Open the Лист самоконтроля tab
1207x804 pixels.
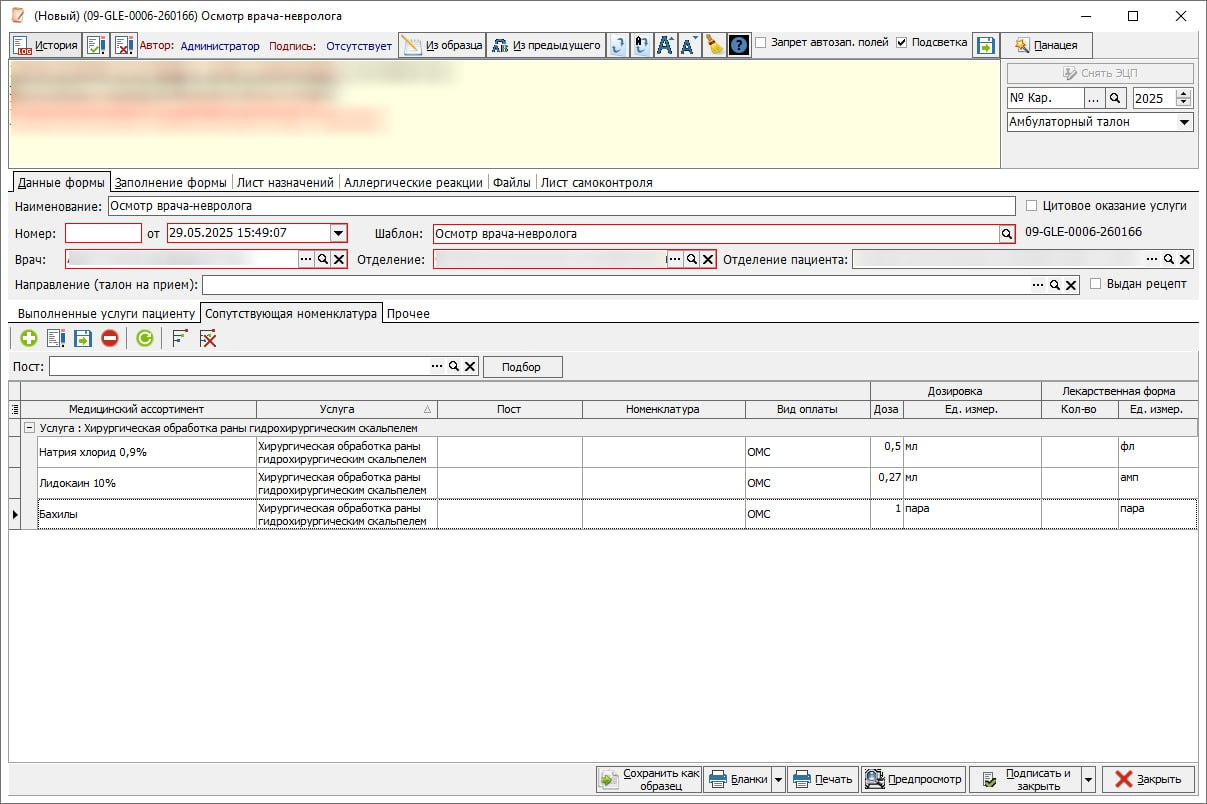597,183
